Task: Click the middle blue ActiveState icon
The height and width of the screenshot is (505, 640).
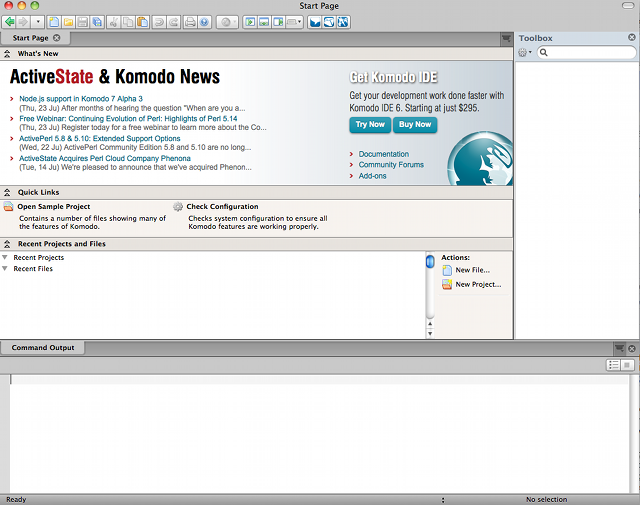Action: pyautogui.click(x=329, y=22)
